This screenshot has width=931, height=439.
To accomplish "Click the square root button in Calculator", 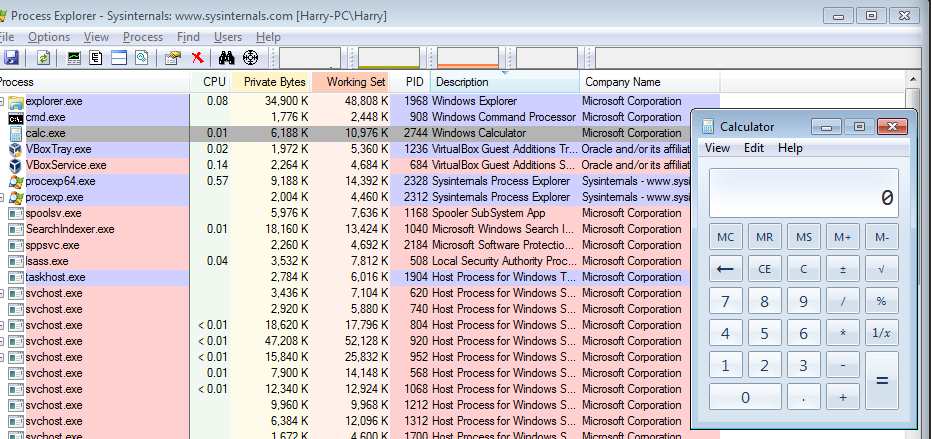I will point(881,269).
